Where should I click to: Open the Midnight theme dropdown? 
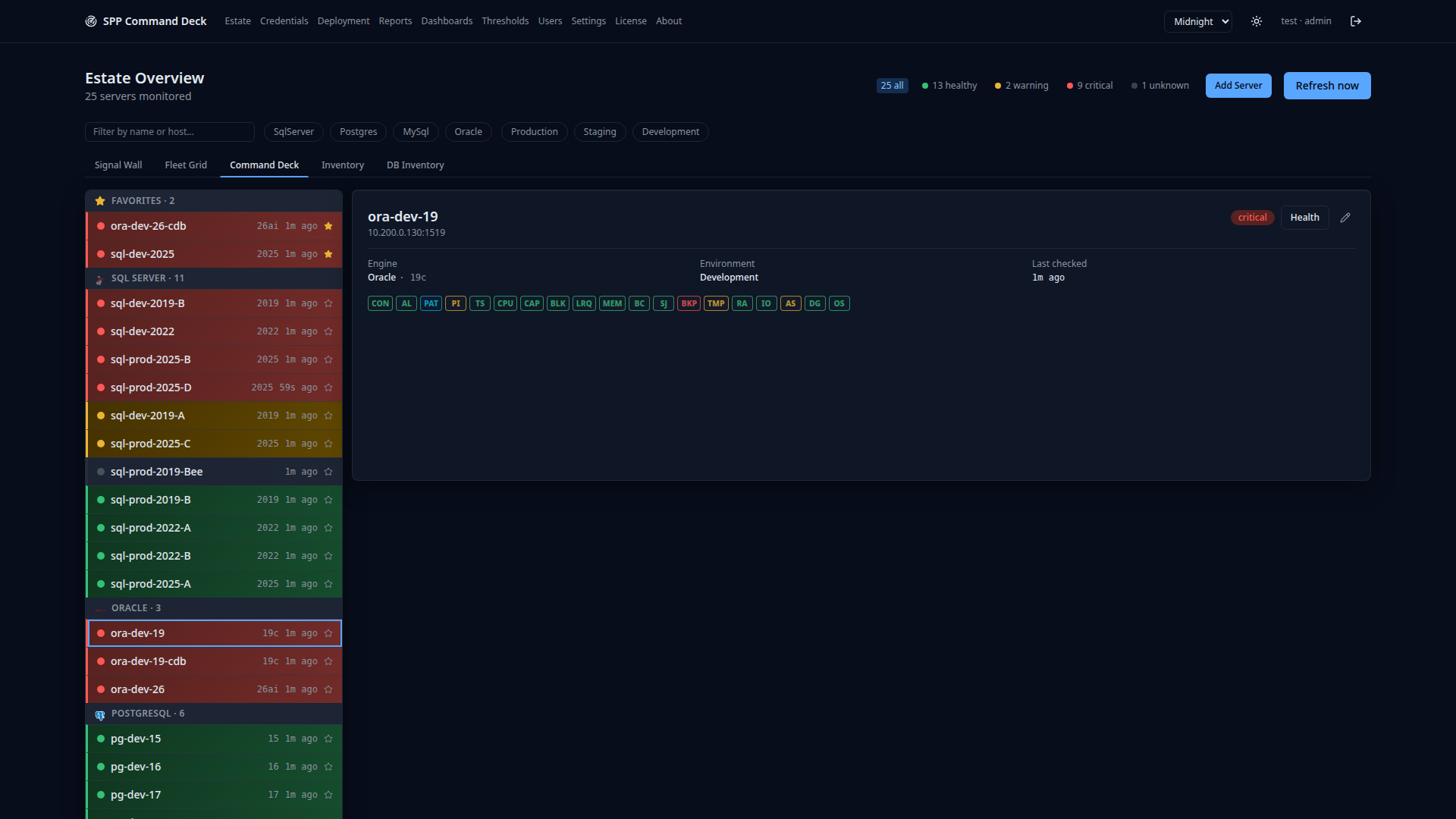[x=1198, y=21]
